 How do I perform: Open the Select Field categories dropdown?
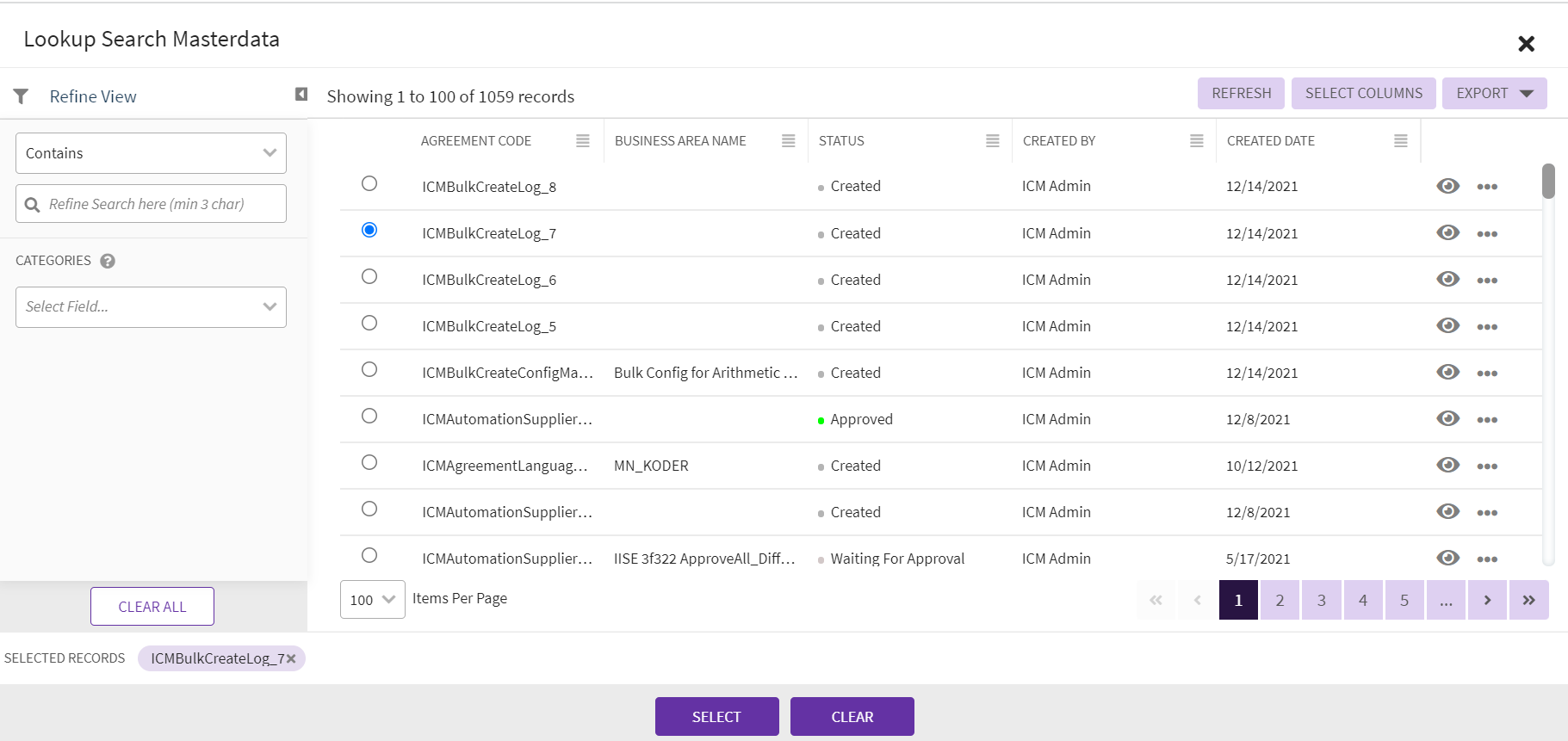pos(151,307)
